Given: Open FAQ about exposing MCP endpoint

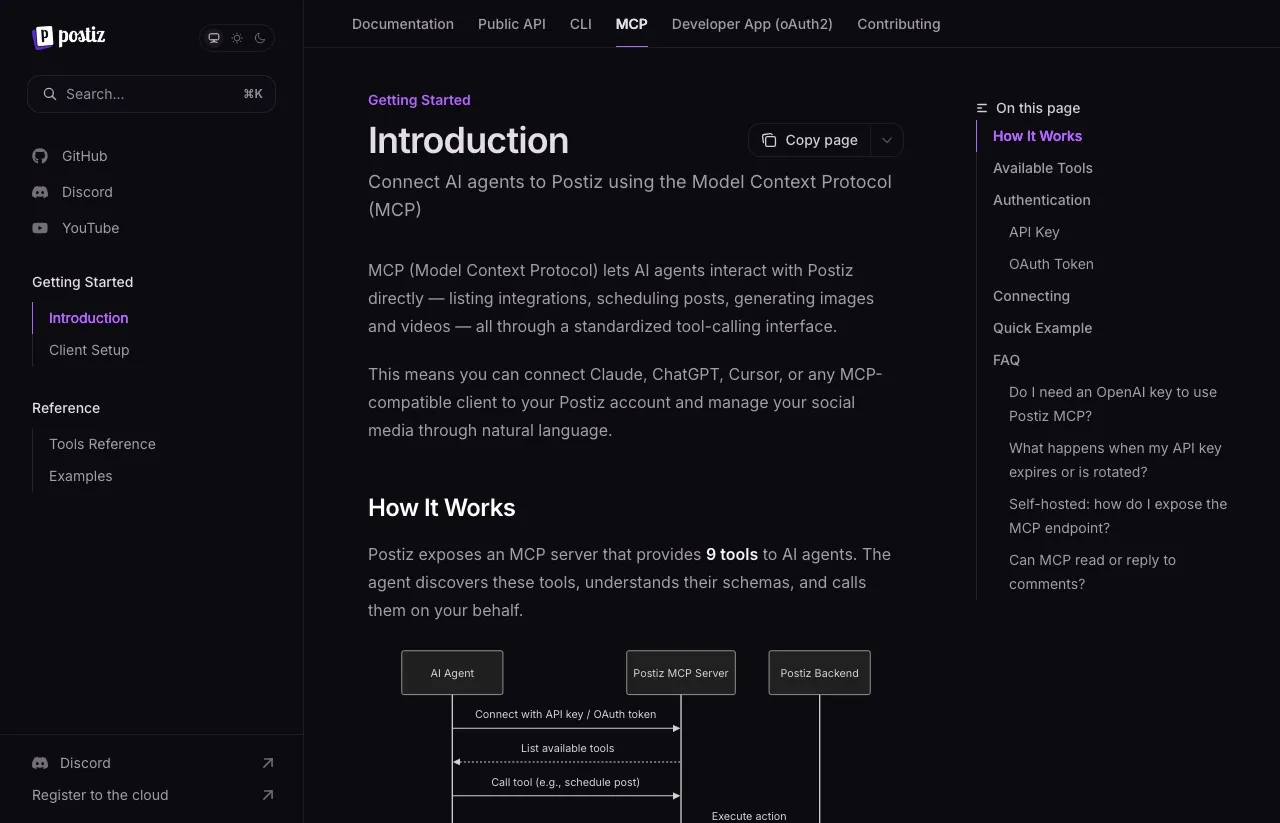Looking at the screenshot, I should coord(1118,516).
